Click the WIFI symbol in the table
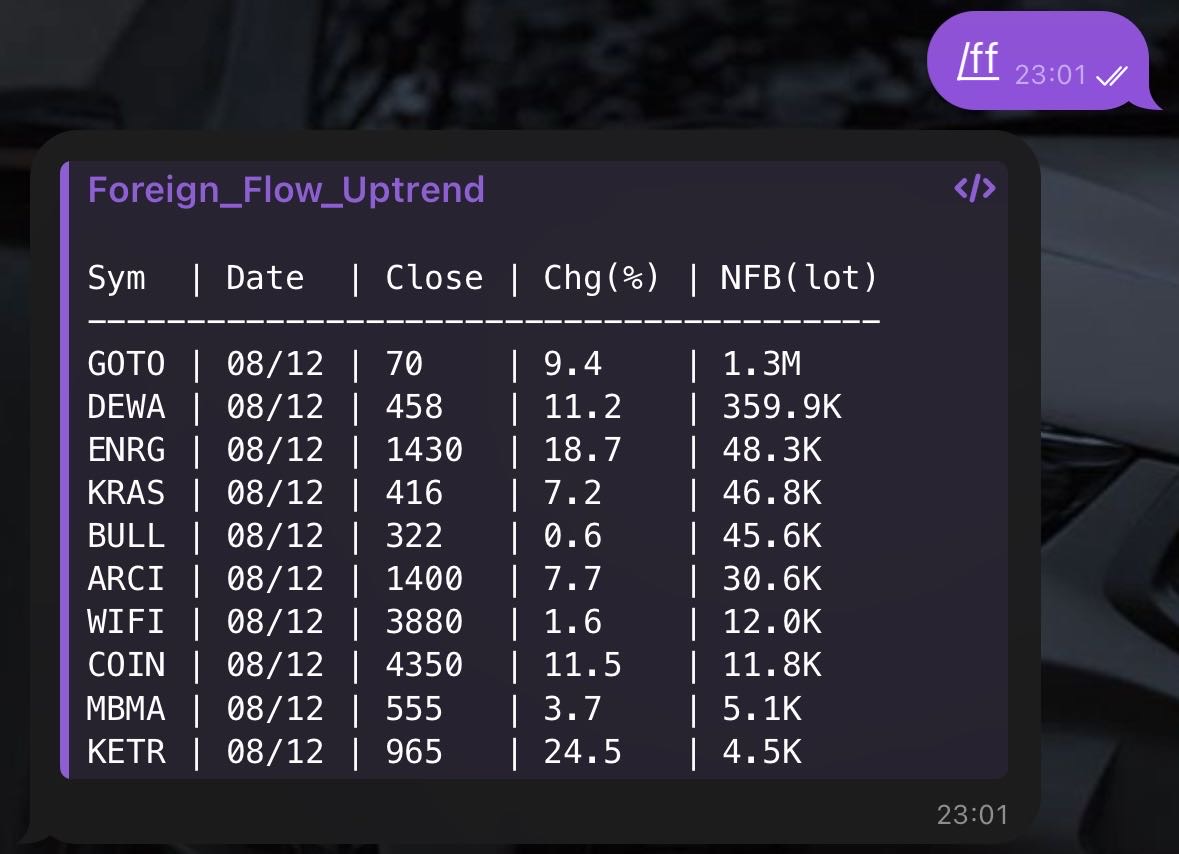Viewport: 1179px width, 854px height. (x=126, y=621)
